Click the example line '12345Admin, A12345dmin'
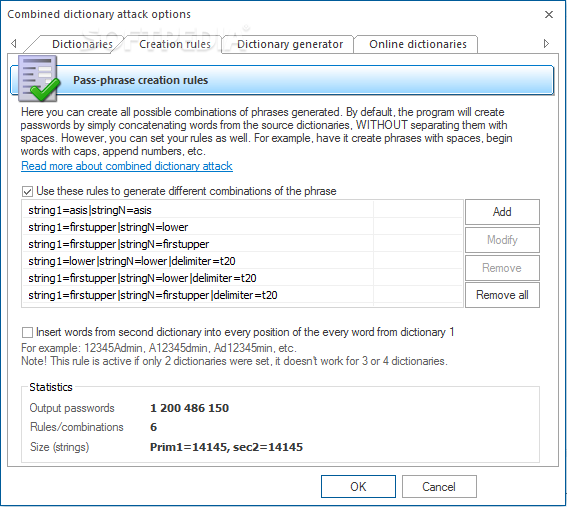Screen dimensions: 567x507 (159, 348)
